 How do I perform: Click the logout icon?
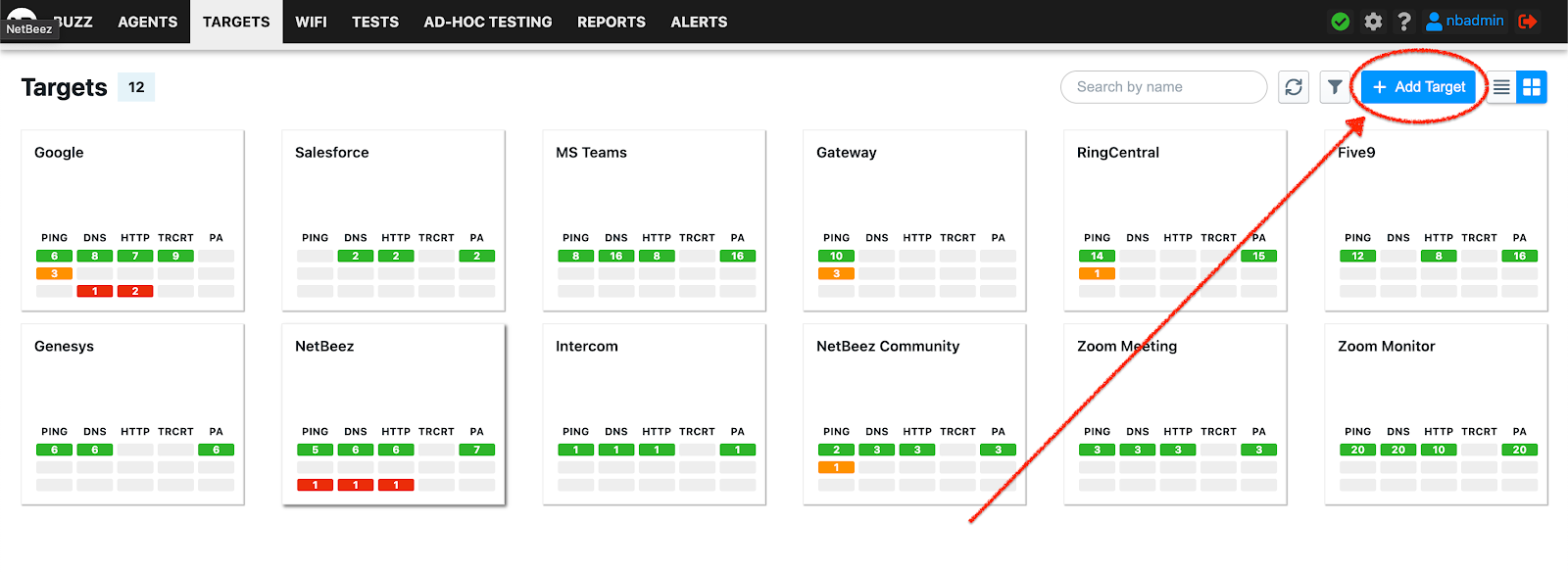[1528, 22]
